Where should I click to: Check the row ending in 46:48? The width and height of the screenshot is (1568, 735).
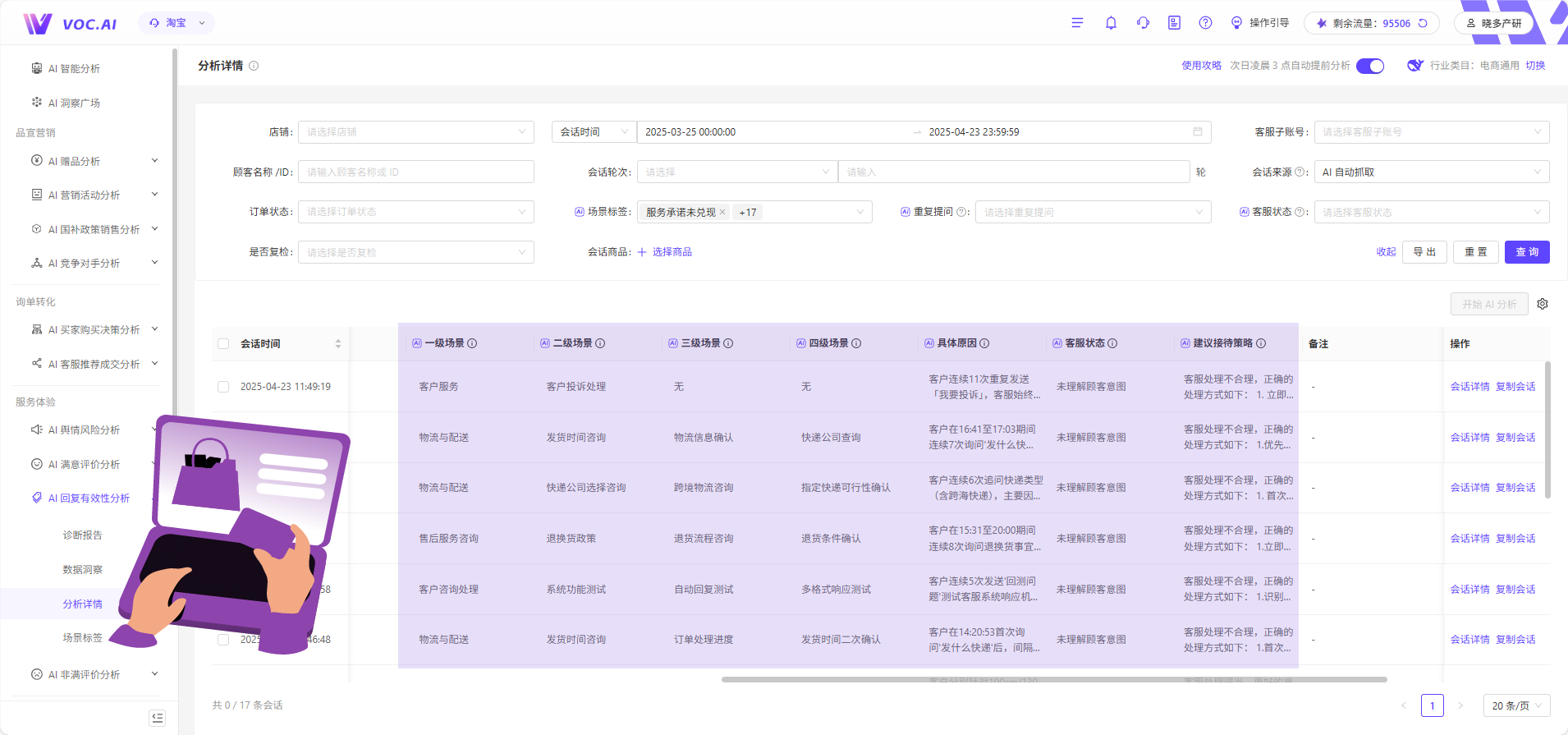pos(223,639)
